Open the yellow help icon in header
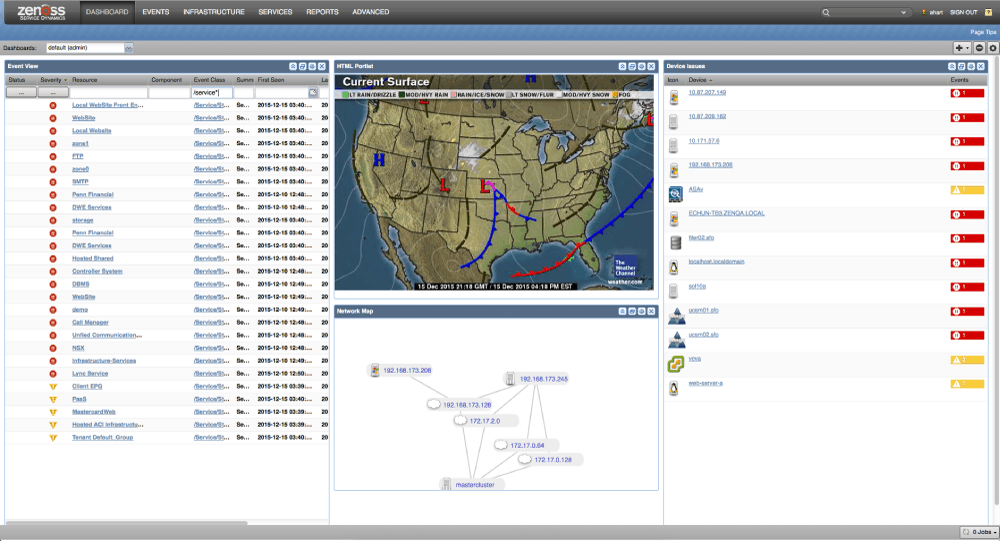Screen dimensions: 1000x541 pyautogui.click(x=989, y=12)
